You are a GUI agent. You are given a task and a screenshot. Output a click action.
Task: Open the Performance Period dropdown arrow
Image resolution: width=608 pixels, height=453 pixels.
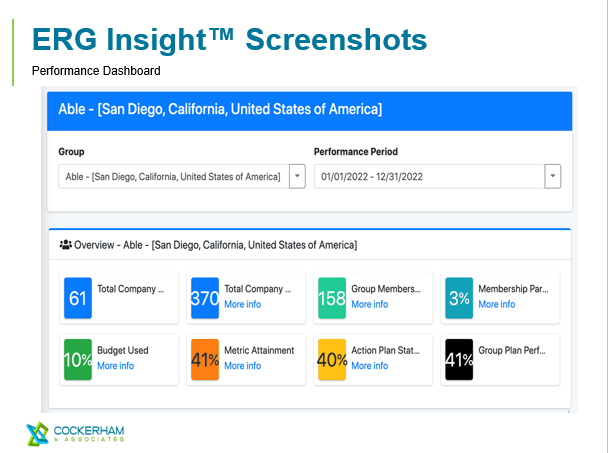coord(553,176)
